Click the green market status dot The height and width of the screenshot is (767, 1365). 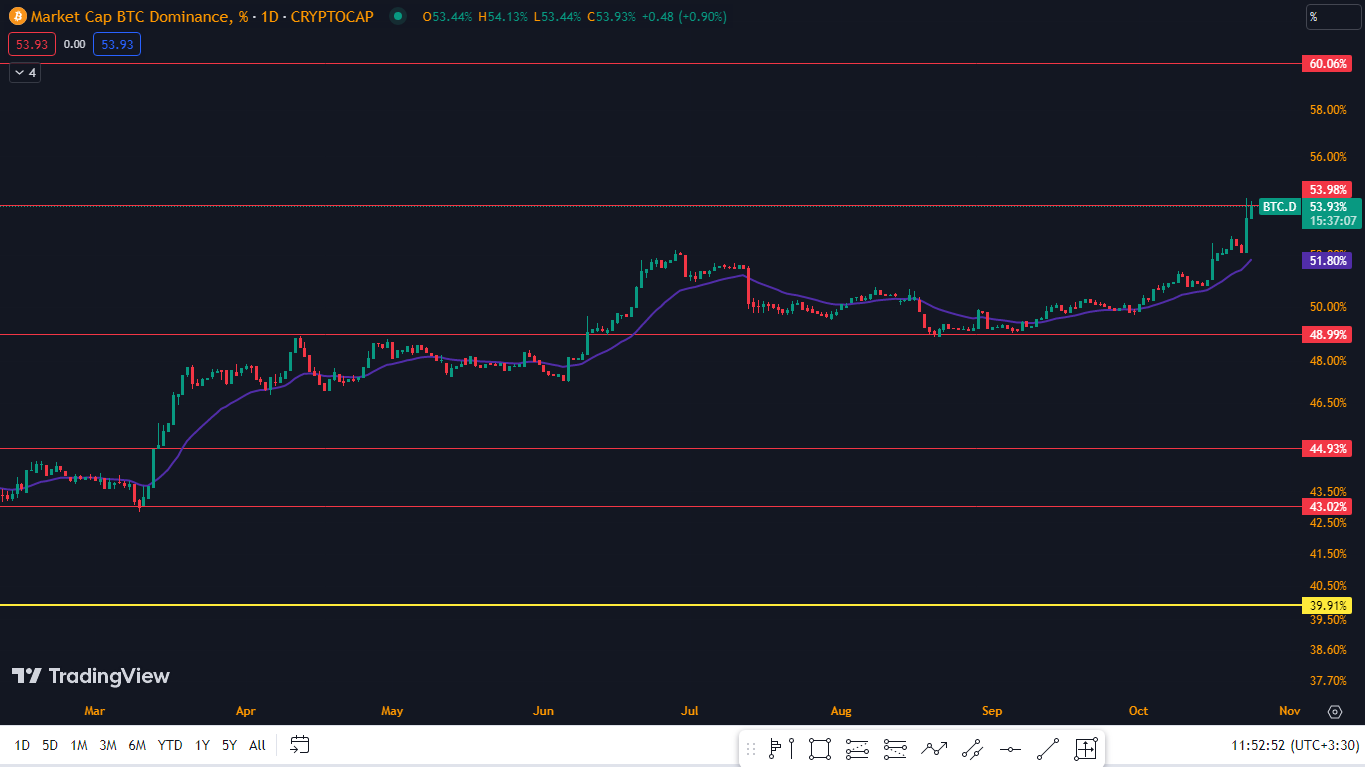coord(398,16)
